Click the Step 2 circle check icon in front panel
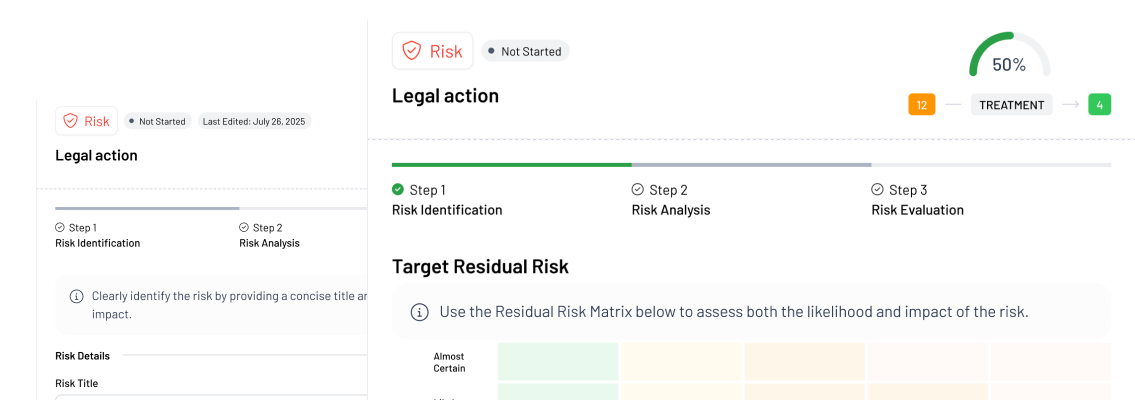 pyautogui.click(x=638, y=189)
